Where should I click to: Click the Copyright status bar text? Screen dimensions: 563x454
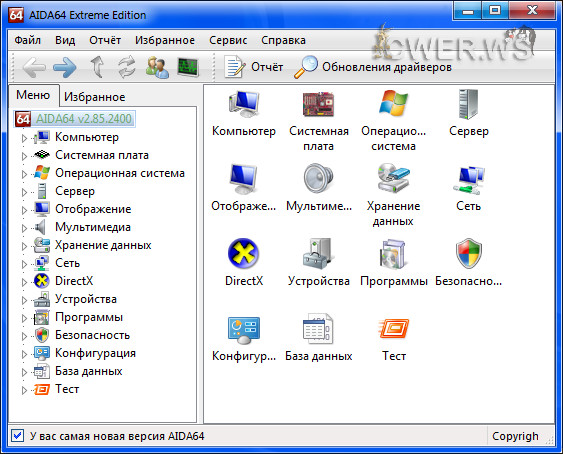[x=515, y=436]
